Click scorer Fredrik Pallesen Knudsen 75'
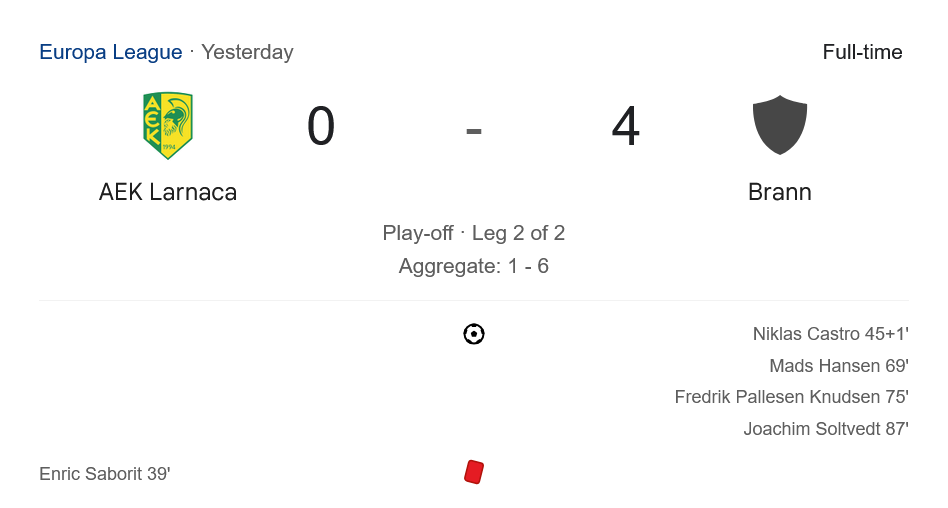The width and height of the screenshot is (948, 508). [x=791, y=397]
